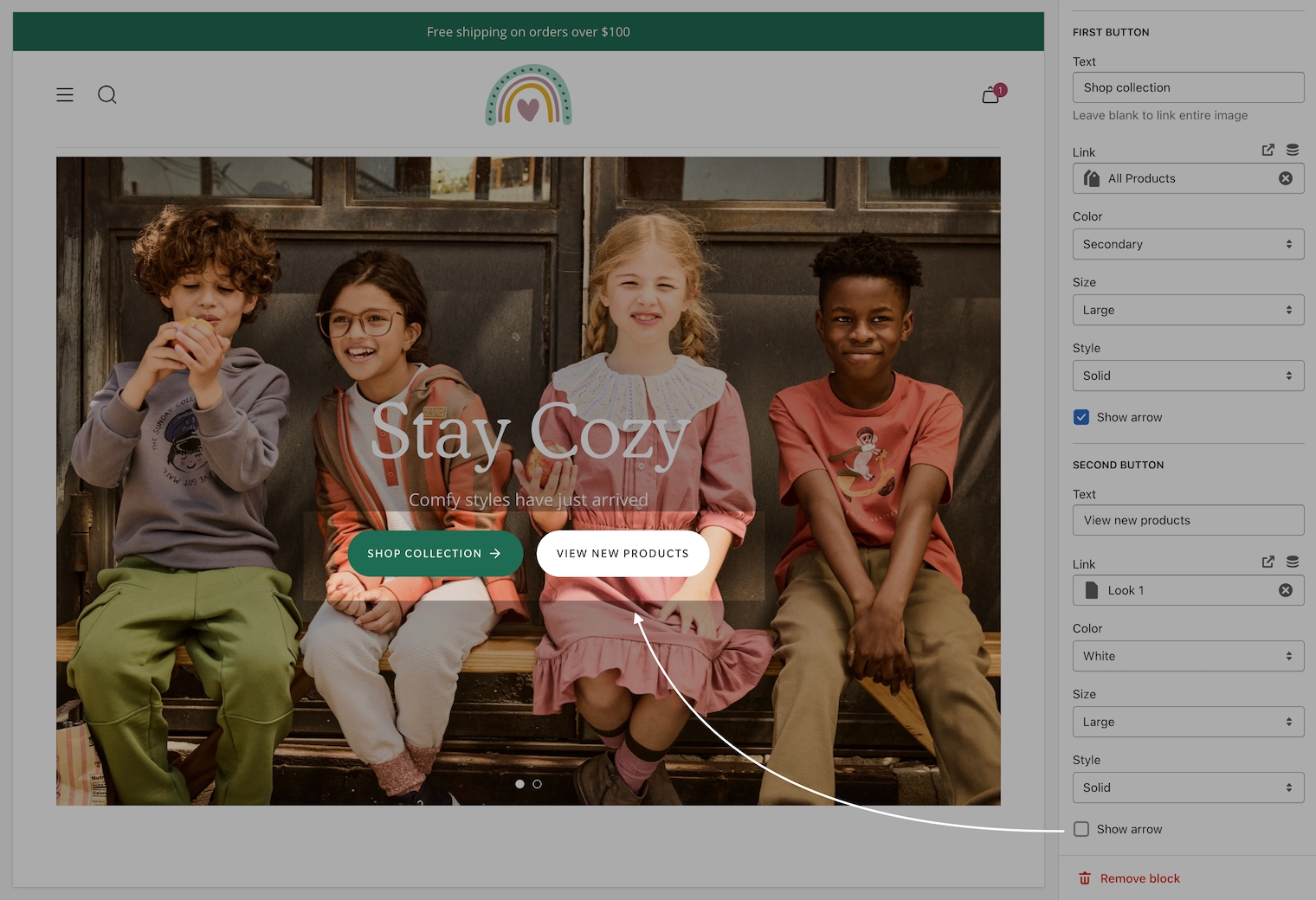The height and width of the screenshot is (900, 1316).
Task: Expand second button Size dropdown
Action: (1188, 722)
